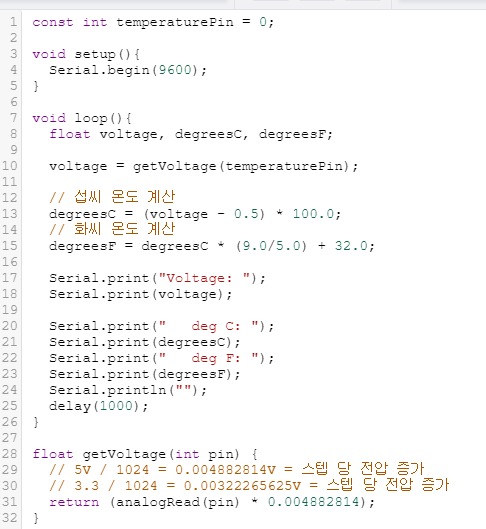Screen dimensions: 486x529
Task: Click the Serial.print line with 'deg F:'
Action: tap(162, 358)
